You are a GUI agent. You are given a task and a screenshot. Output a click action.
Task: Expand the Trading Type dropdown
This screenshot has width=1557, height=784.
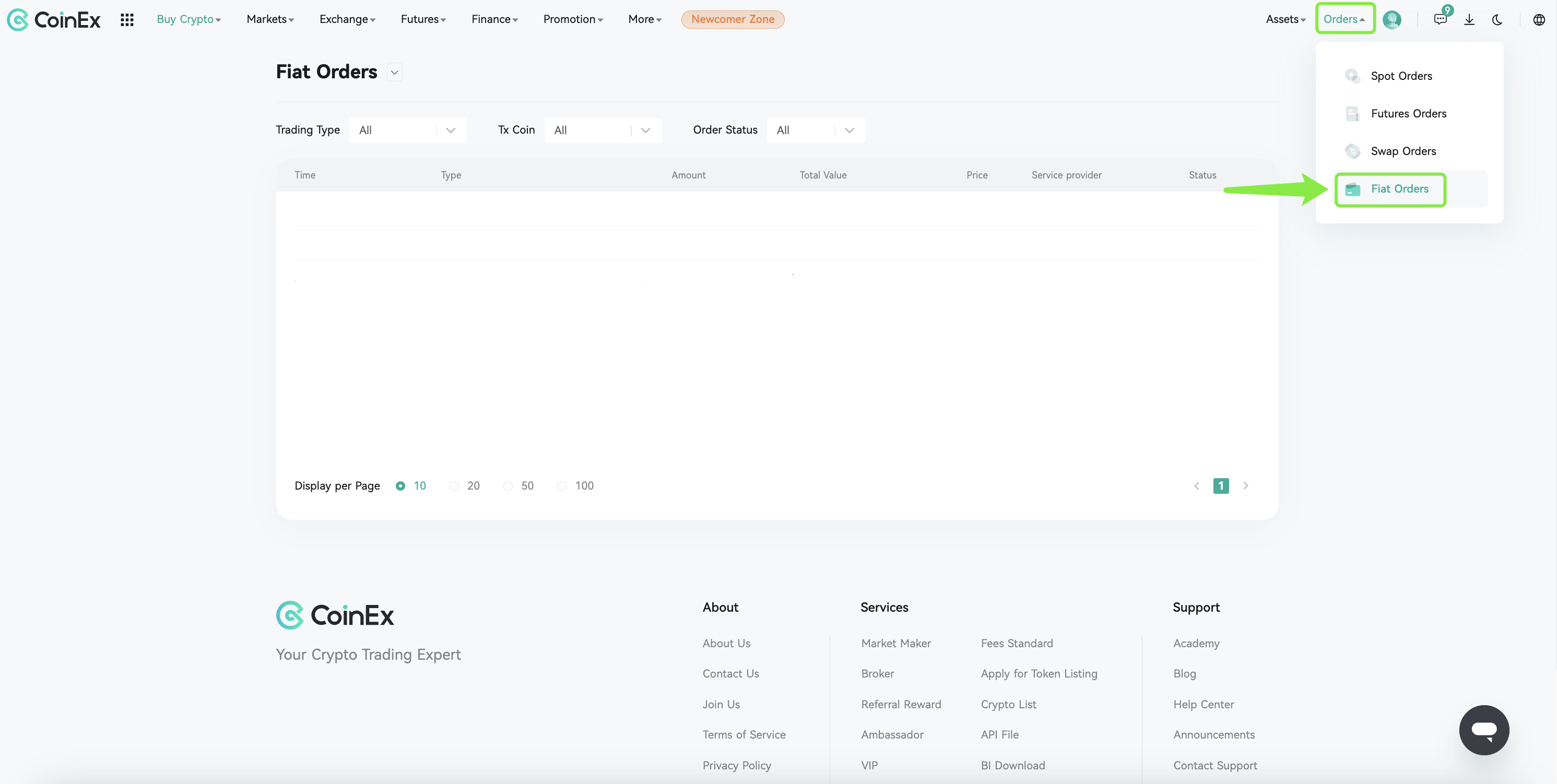tap(407, 130)
